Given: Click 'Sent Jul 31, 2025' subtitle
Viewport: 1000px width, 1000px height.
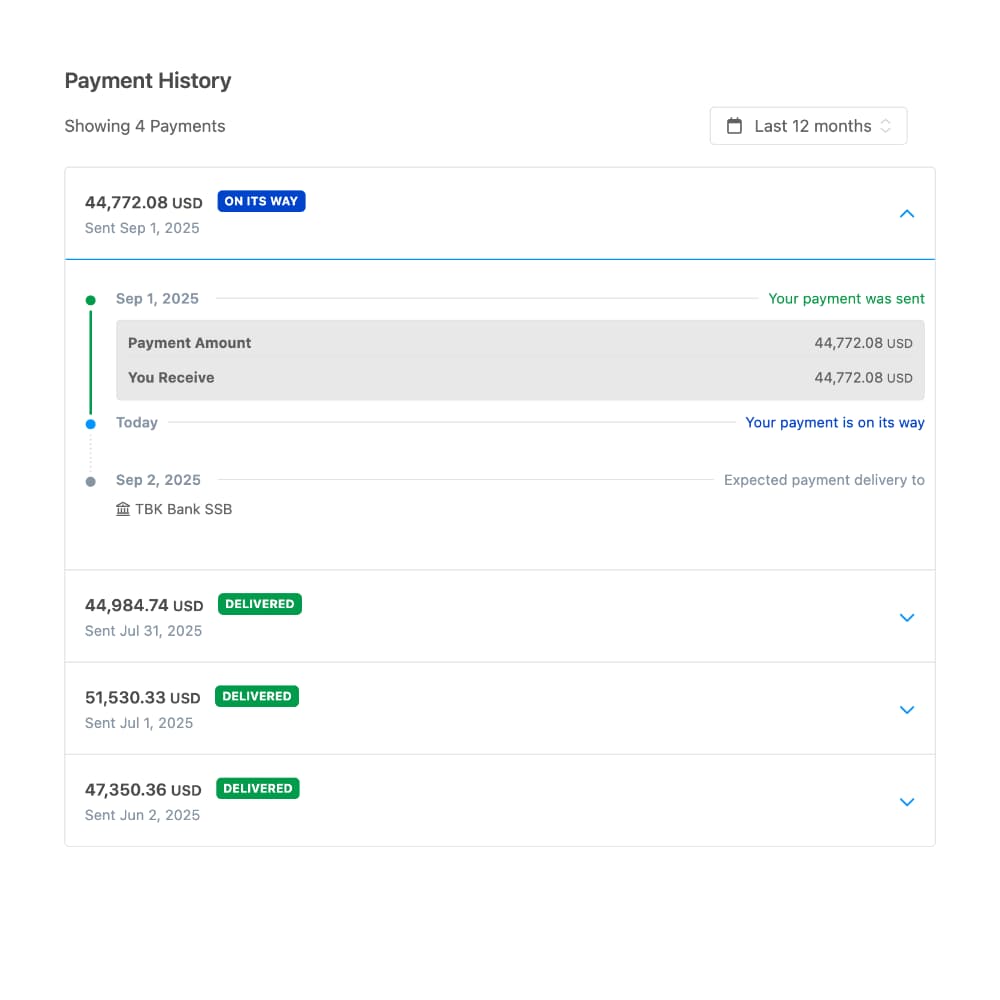Looking at the screenshot, I should pos(143,631).
